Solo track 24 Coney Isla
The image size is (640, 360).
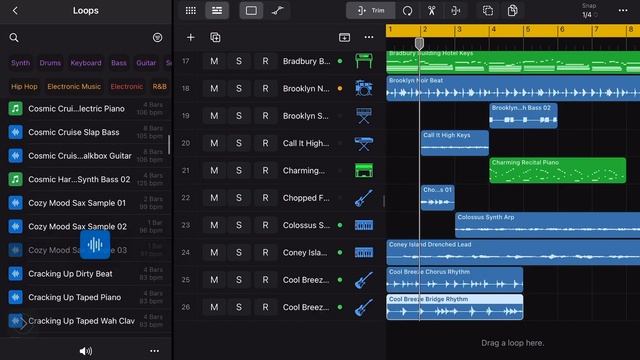point(239,253)
